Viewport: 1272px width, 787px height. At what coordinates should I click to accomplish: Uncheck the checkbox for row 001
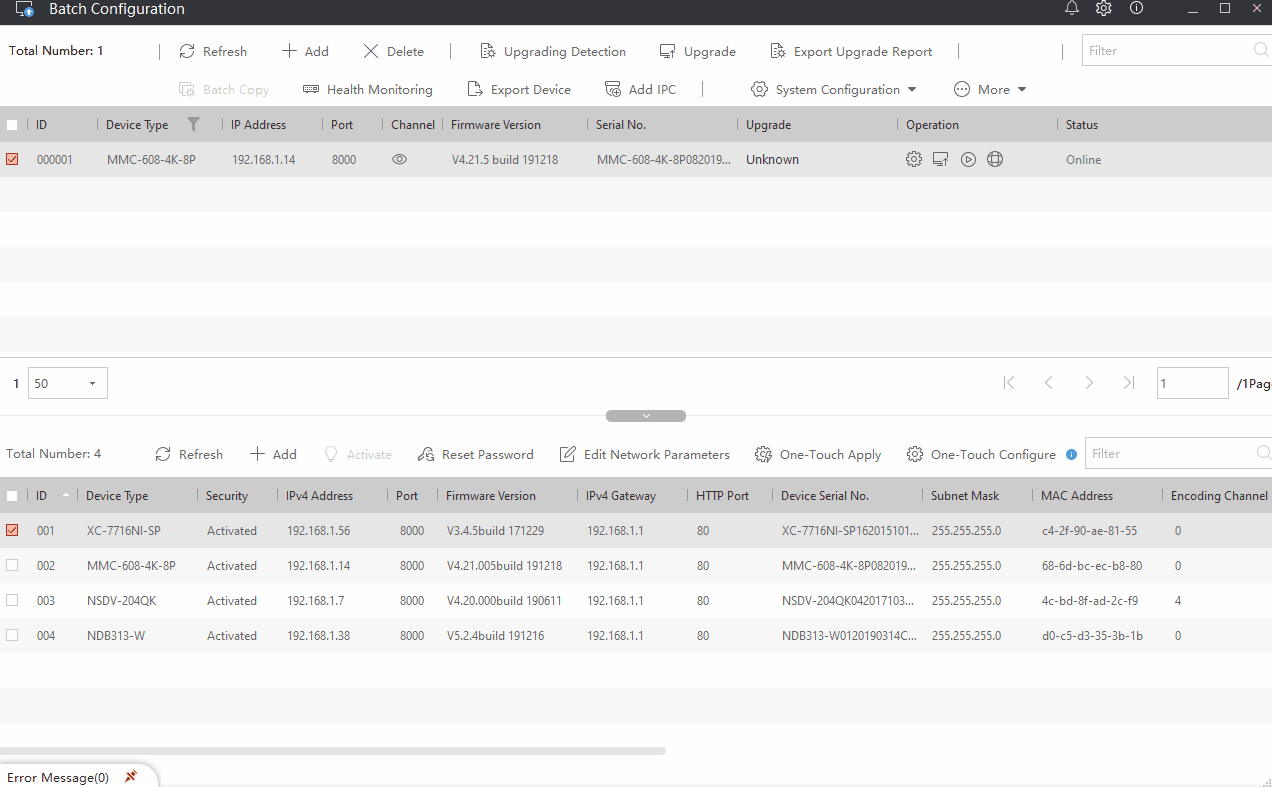coord(12,530)
